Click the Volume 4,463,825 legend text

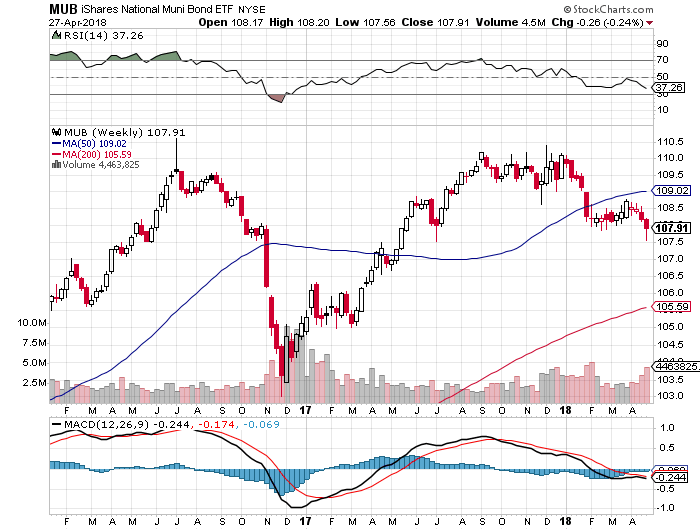pyautogui.click(x=101, y=165)
